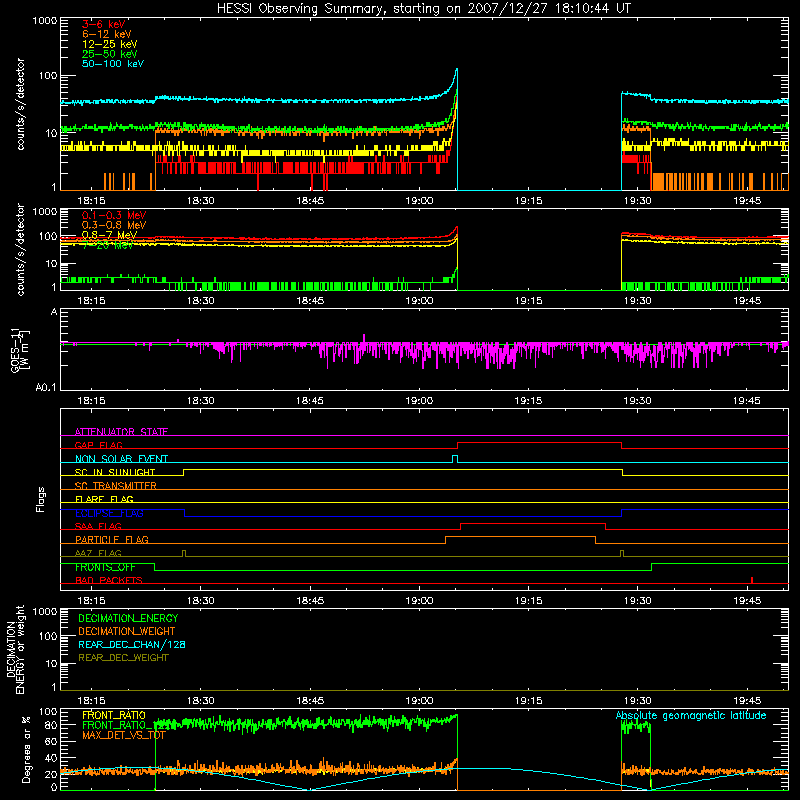The height and width of the screenshot is (800, 800).
Task: Click the REAR_DEC_CHAN/128 legend label
Action: pyautogui.click(x=132, y=645)
